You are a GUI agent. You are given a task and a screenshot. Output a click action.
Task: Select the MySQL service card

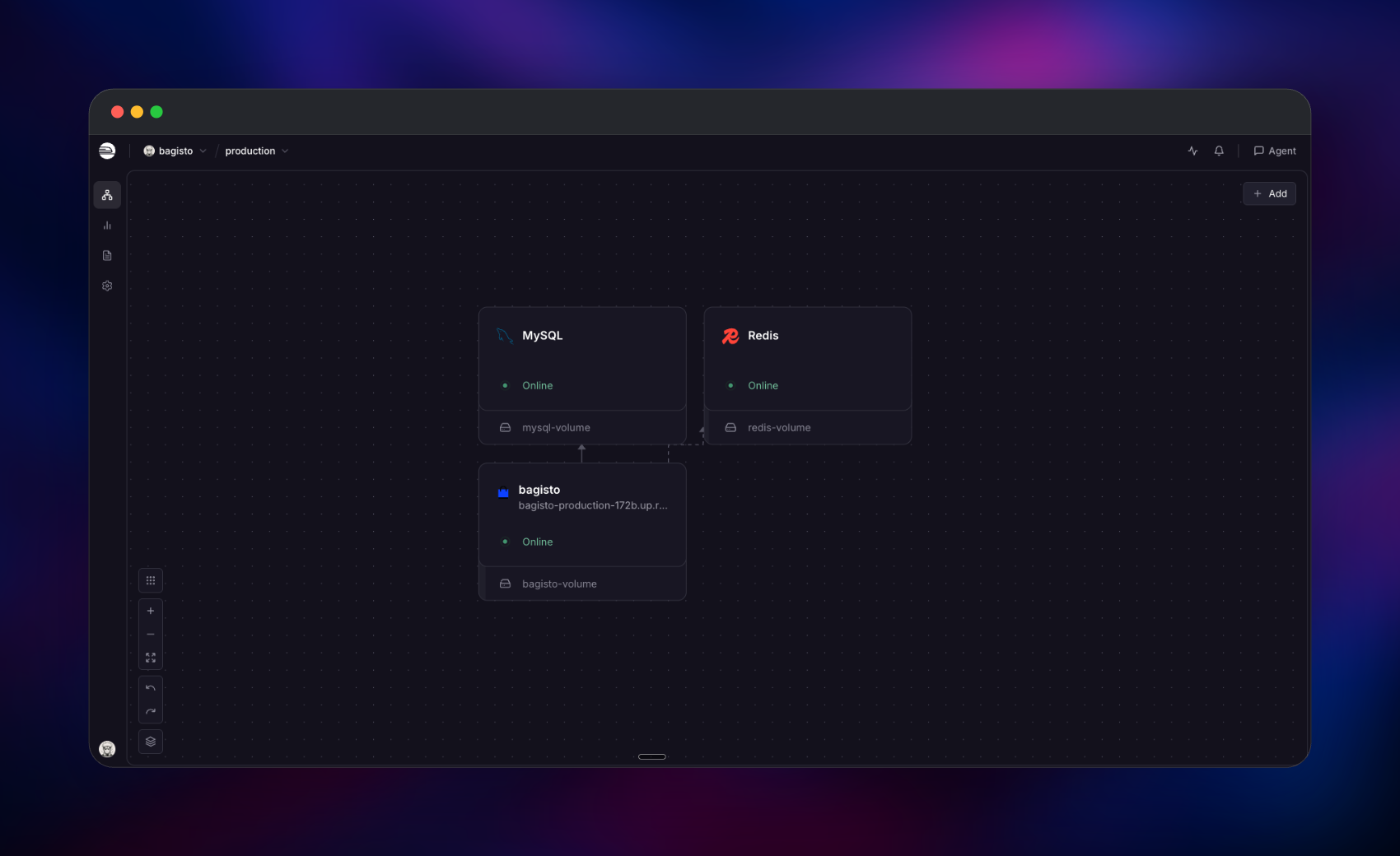582,359
